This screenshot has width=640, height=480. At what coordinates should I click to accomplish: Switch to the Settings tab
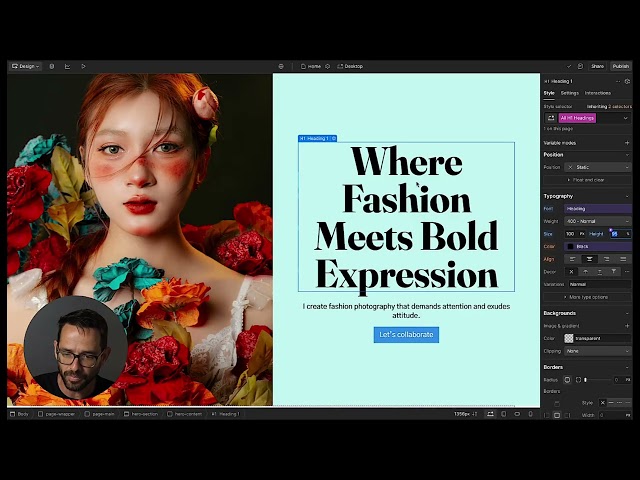click(x=569, y=93)
